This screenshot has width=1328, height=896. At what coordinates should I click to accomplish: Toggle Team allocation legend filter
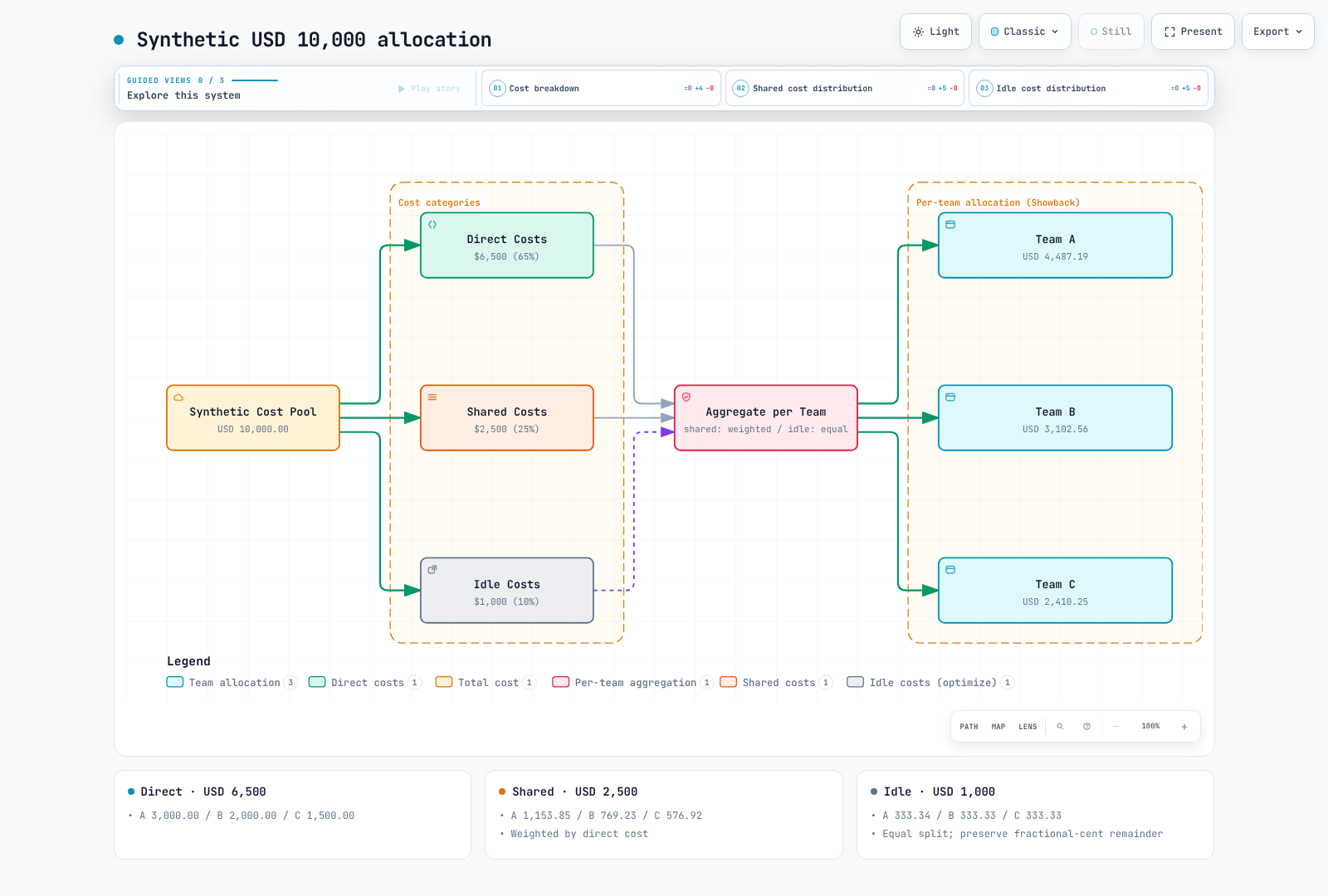coord(232,683)
